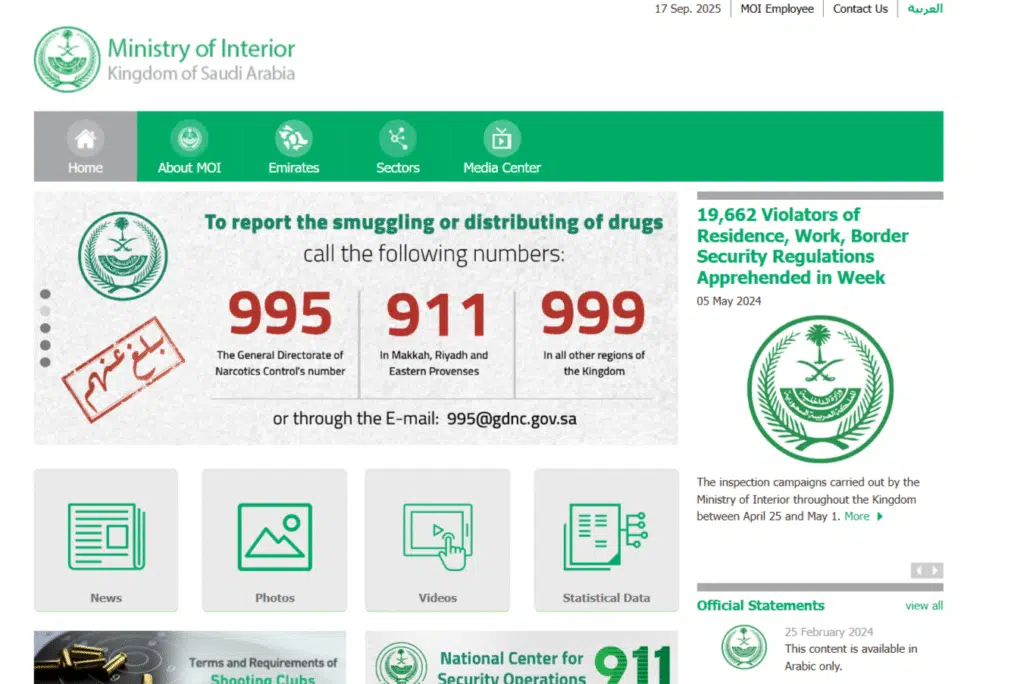Select the first carousel slide dot
Viewport: 1024px width, 684px height.
click(45, 294)
